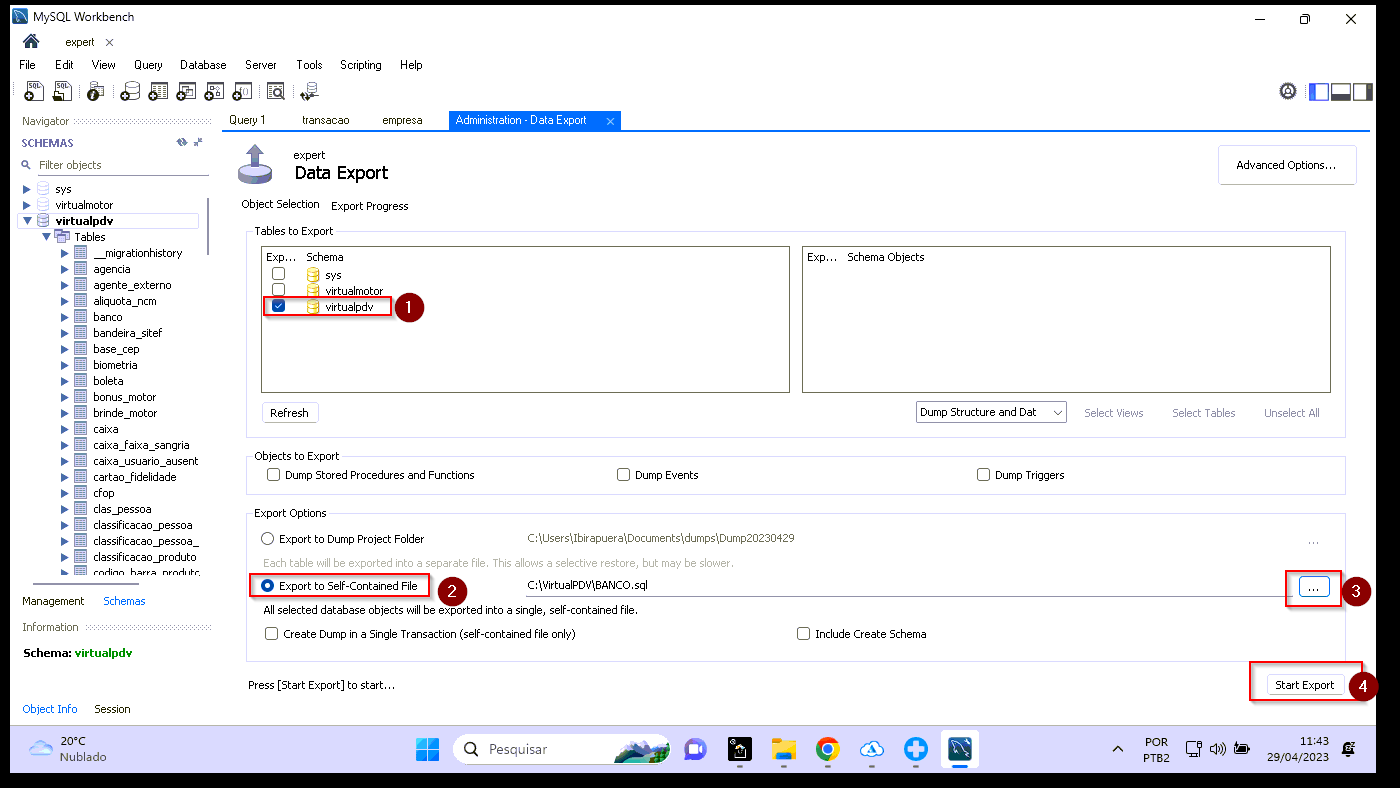
Task: Check the sys schema export box
Action: pyautogui.click(x=279, y=274)
